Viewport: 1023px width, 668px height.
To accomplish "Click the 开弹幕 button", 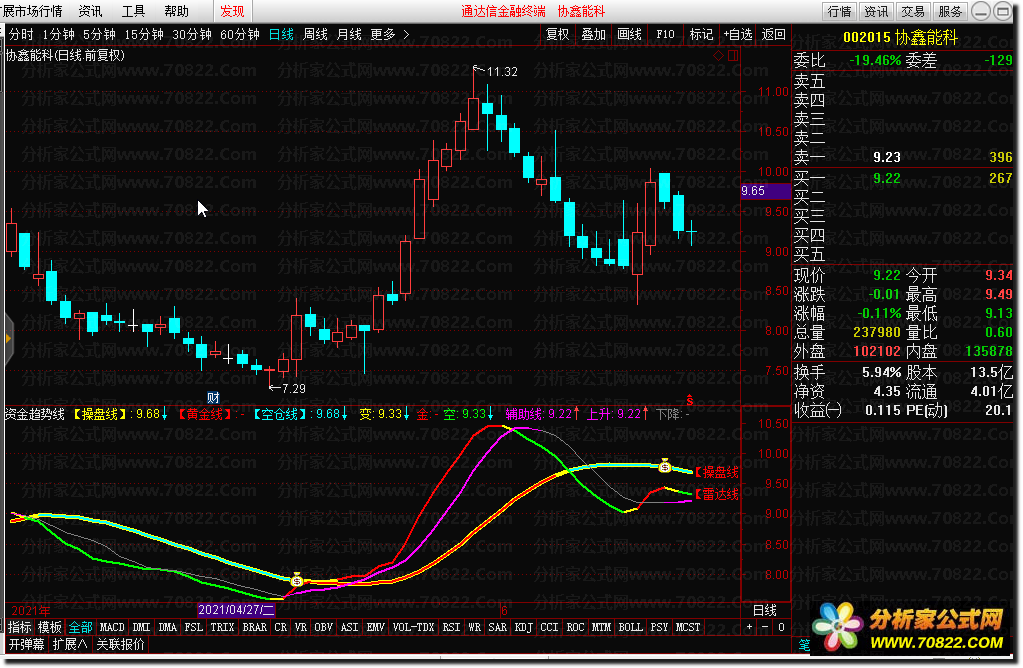I will point(26,645).
